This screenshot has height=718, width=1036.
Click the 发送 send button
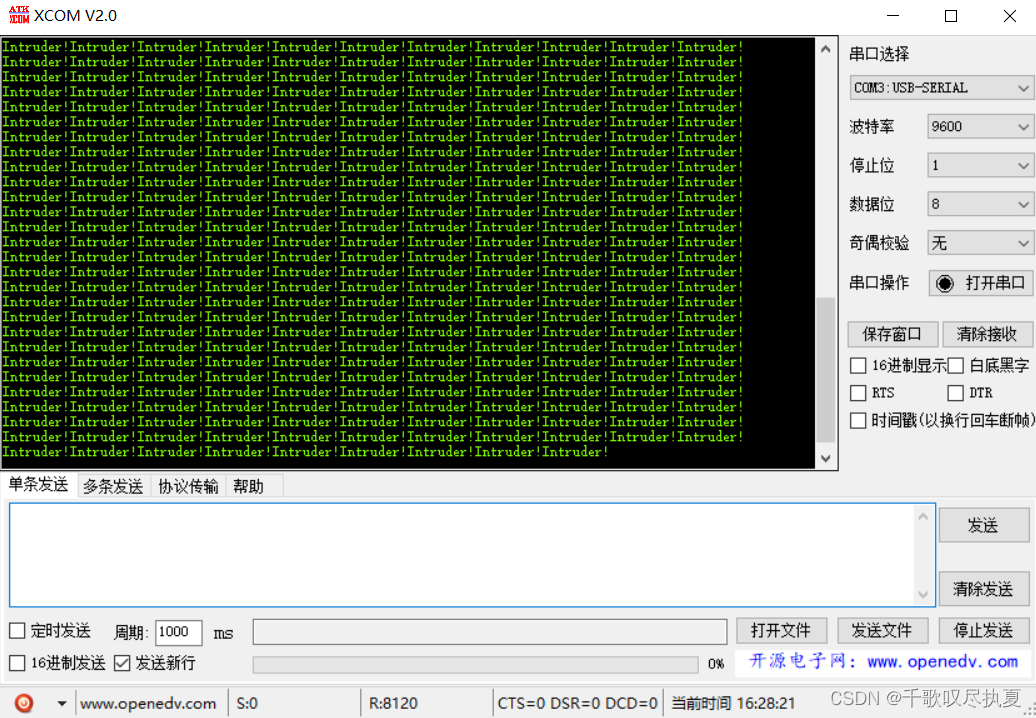984,525
